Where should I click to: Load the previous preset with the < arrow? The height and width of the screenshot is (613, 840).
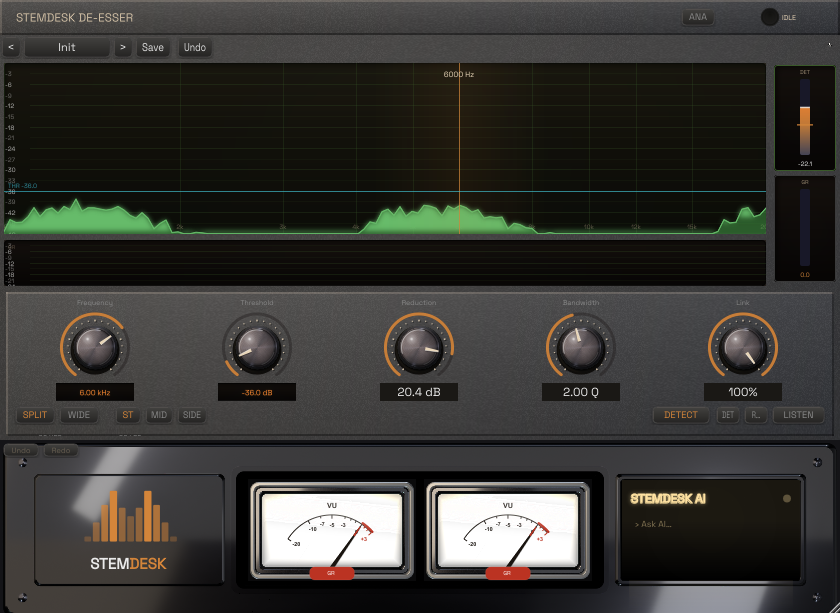[x=11, y=47]
